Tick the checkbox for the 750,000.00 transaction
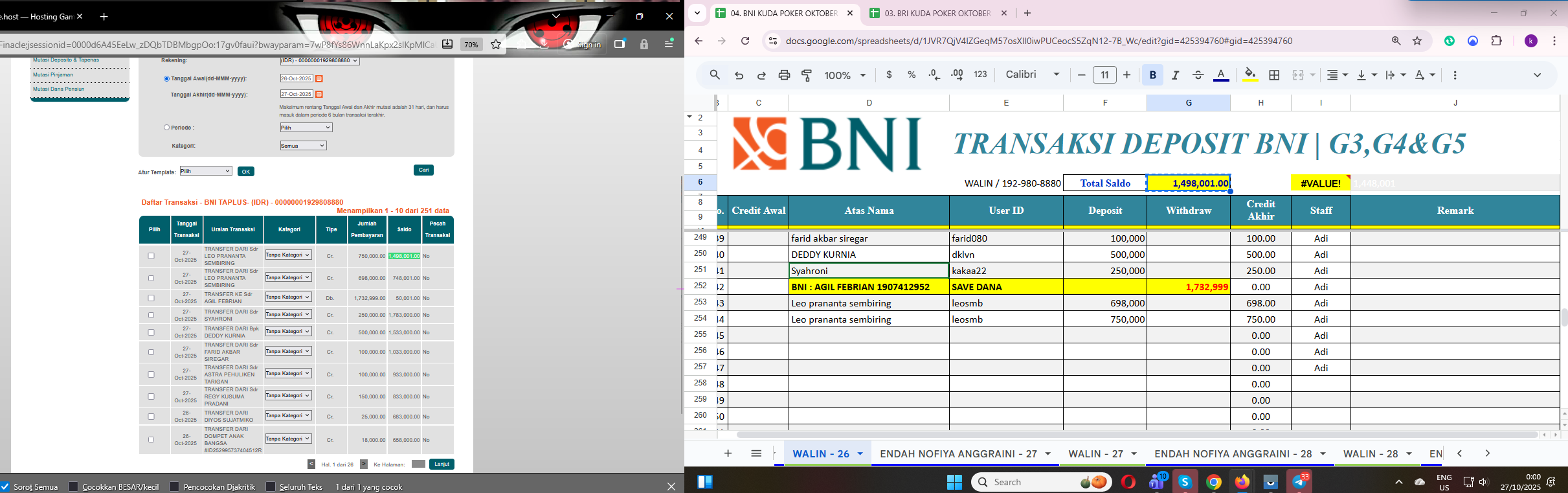 point(151,256)
